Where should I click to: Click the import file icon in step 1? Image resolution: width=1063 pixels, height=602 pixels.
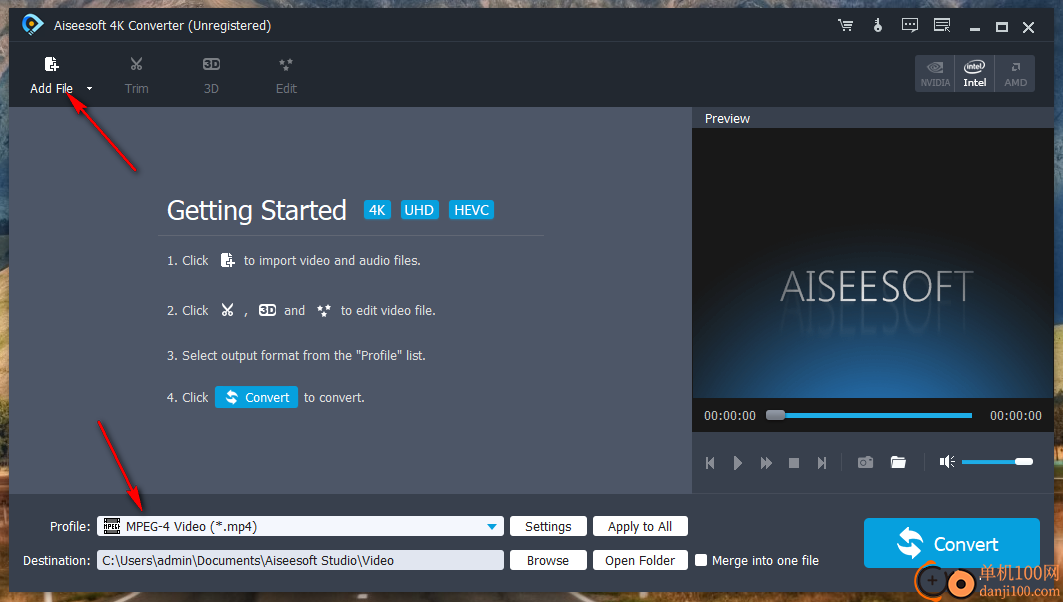tap(227, 260)
